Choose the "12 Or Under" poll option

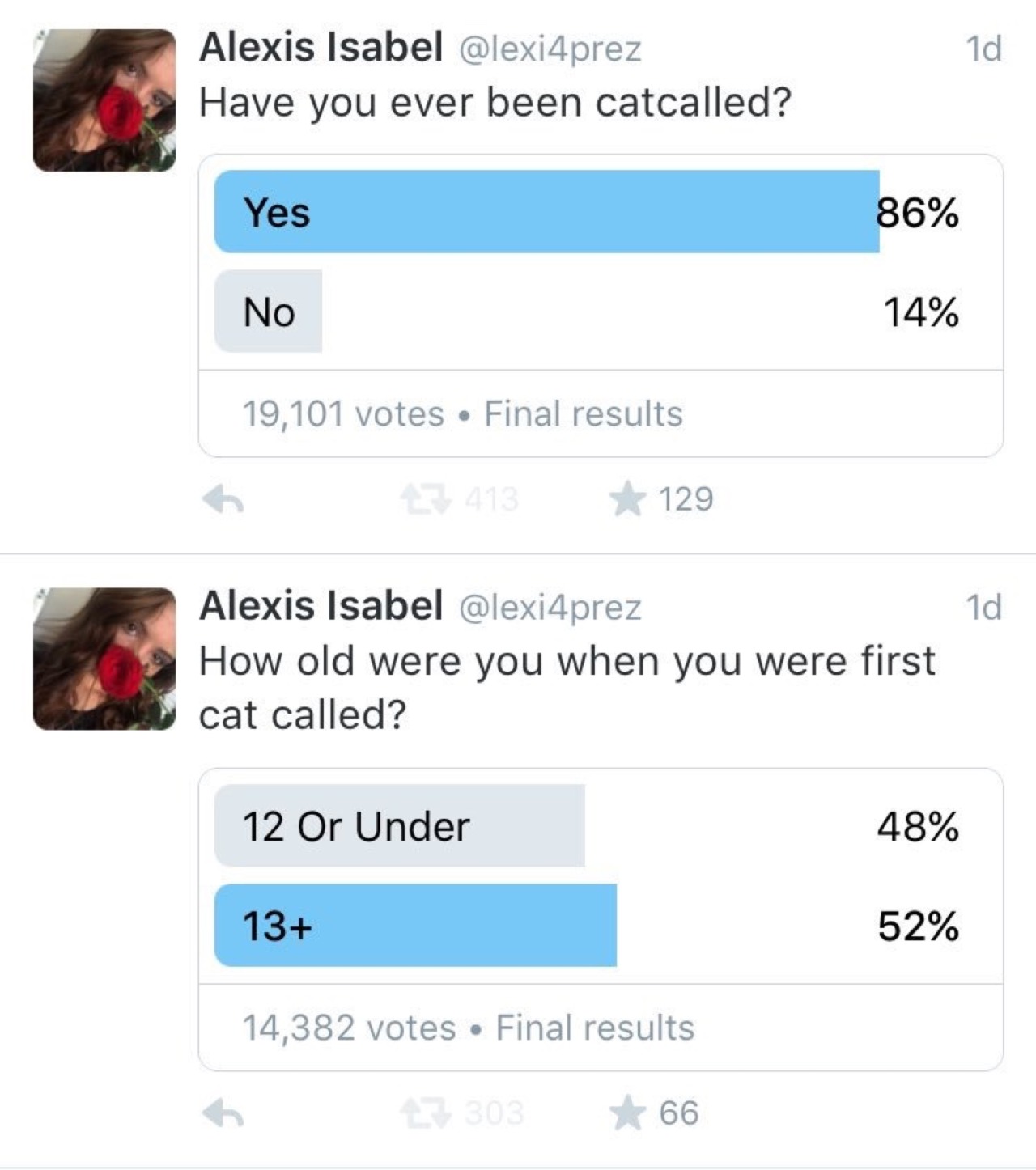[399, 826]
